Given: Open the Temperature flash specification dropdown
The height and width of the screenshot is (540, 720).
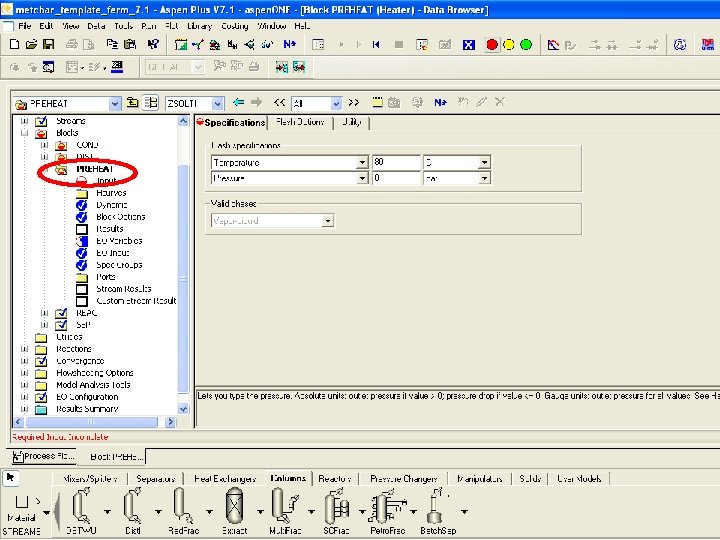Looking at the screenshot, I should pos(362,162).
